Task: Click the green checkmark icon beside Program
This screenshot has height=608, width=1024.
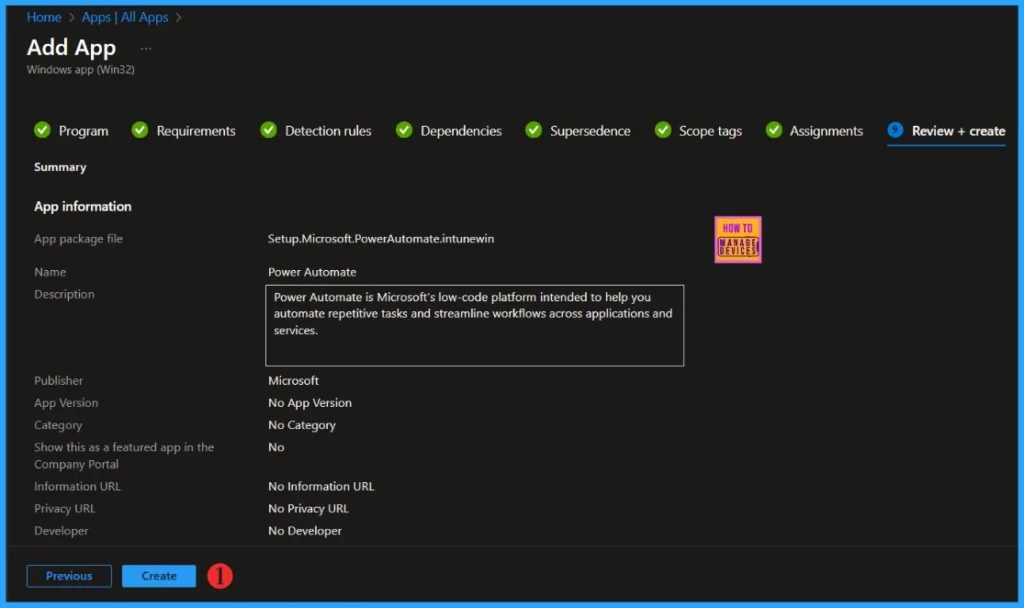Action: [x=42, y=130]
